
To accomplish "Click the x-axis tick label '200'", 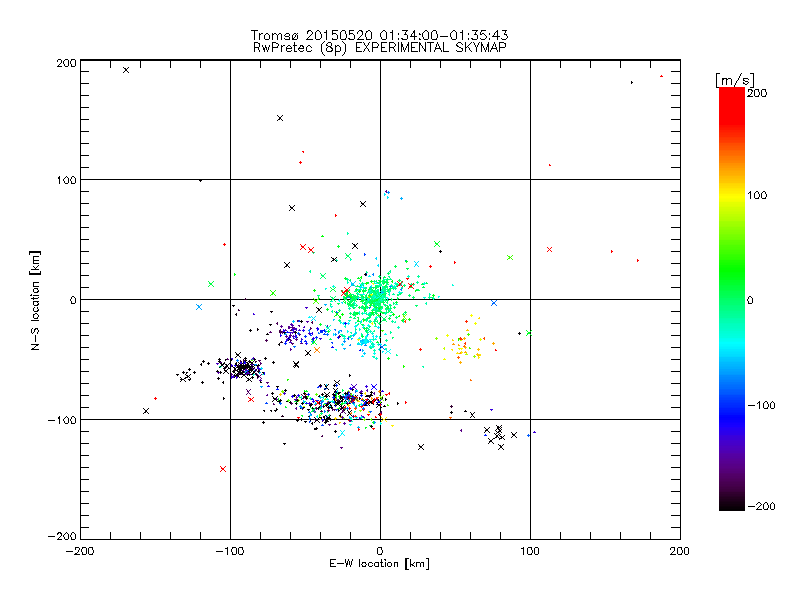I will pos(680,551).
